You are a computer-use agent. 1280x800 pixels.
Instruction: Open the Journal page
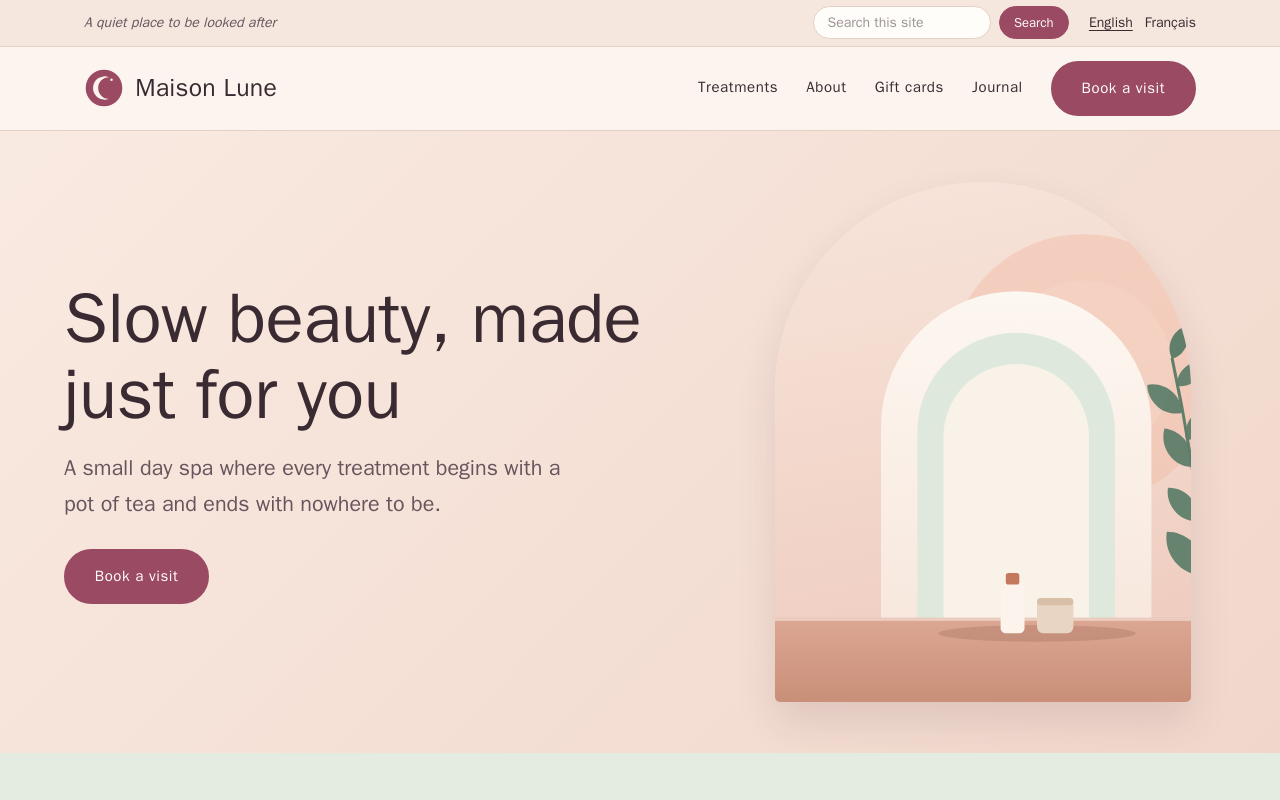pyautogui.click(x=996, y=87)
